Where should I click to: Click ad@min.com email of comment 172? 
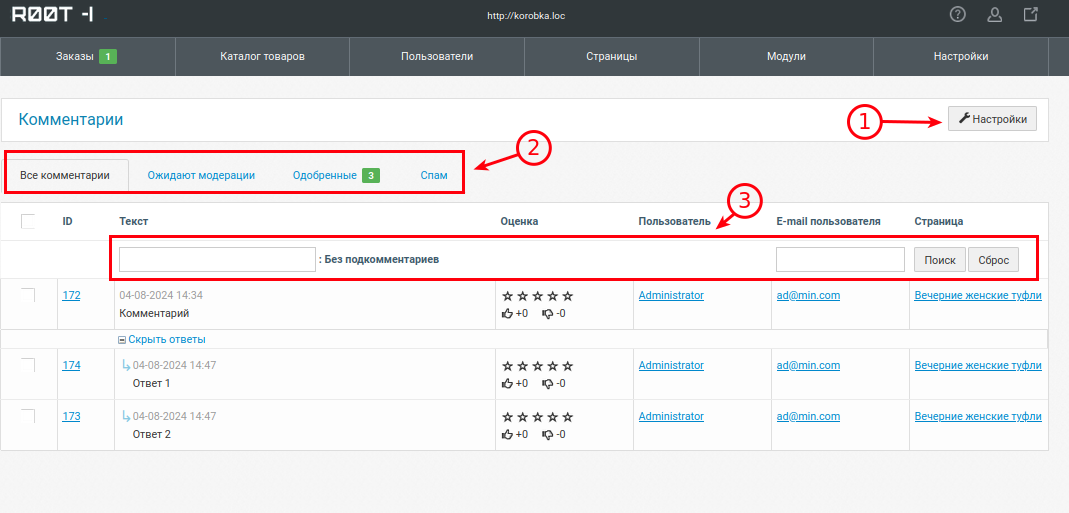pos(809,295)
